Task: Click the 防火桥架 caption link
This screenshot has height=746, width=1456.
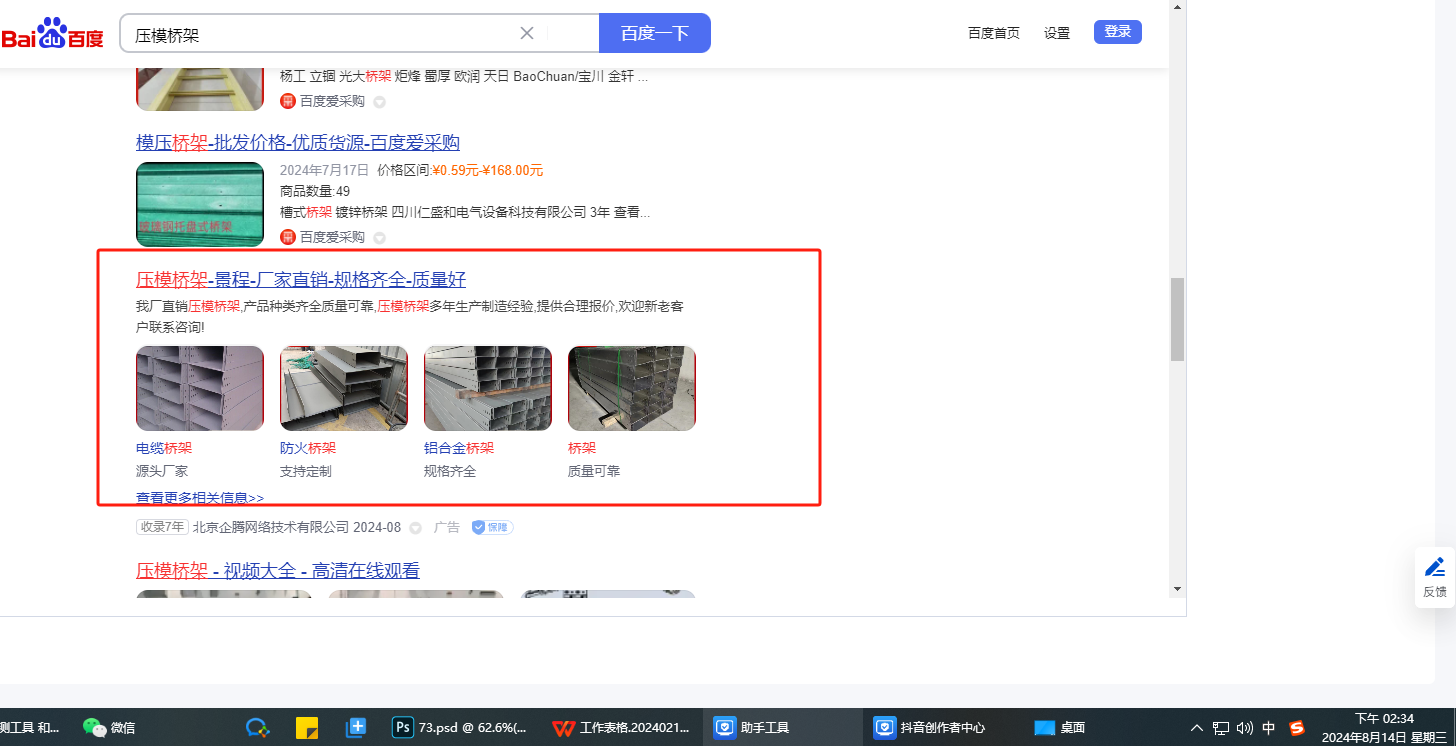Action: click(x=308, y=448)
